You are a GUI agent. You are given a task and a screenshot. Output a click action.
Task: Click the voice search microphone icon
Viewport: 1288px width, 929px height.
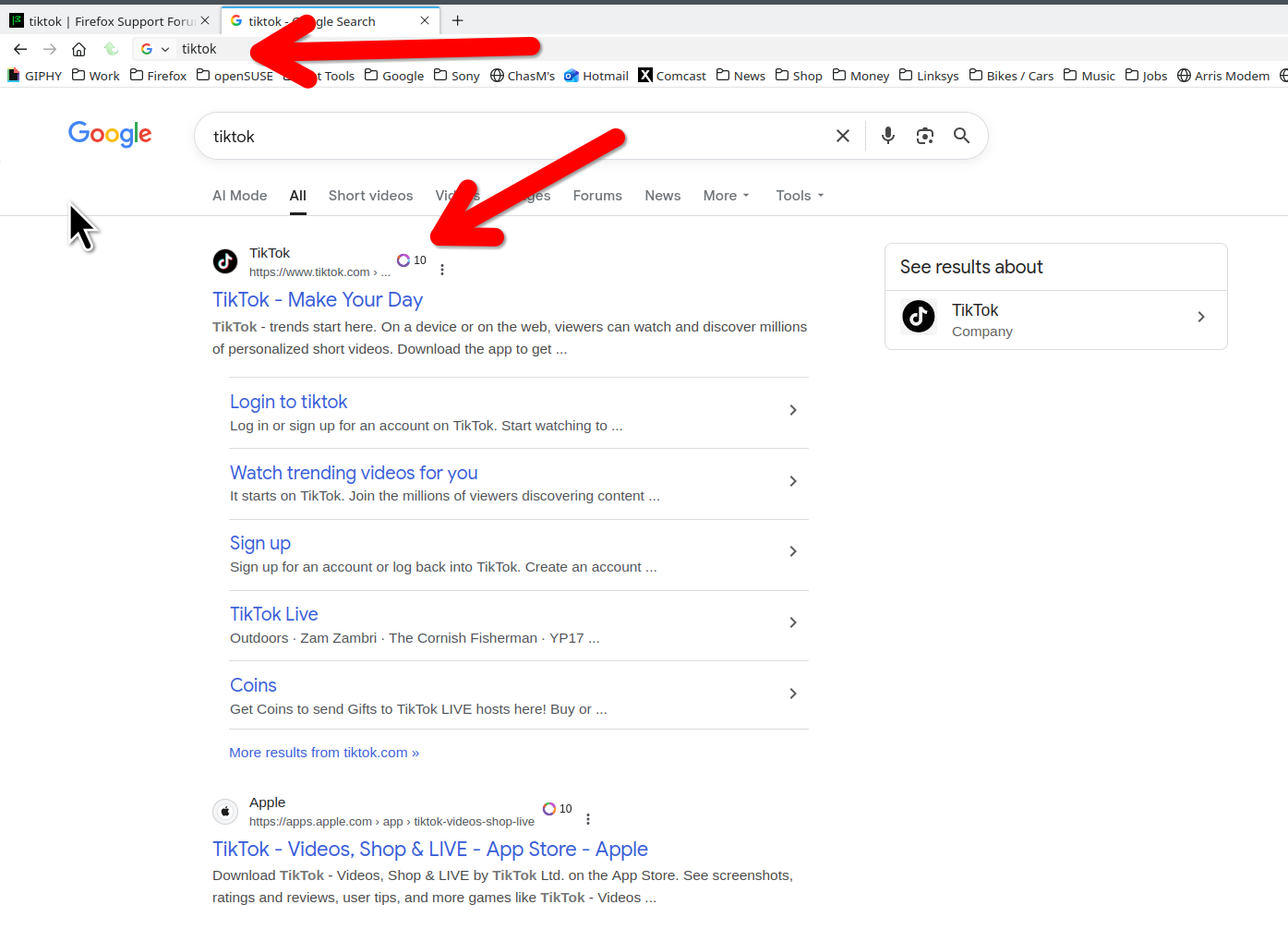[887, 136]
